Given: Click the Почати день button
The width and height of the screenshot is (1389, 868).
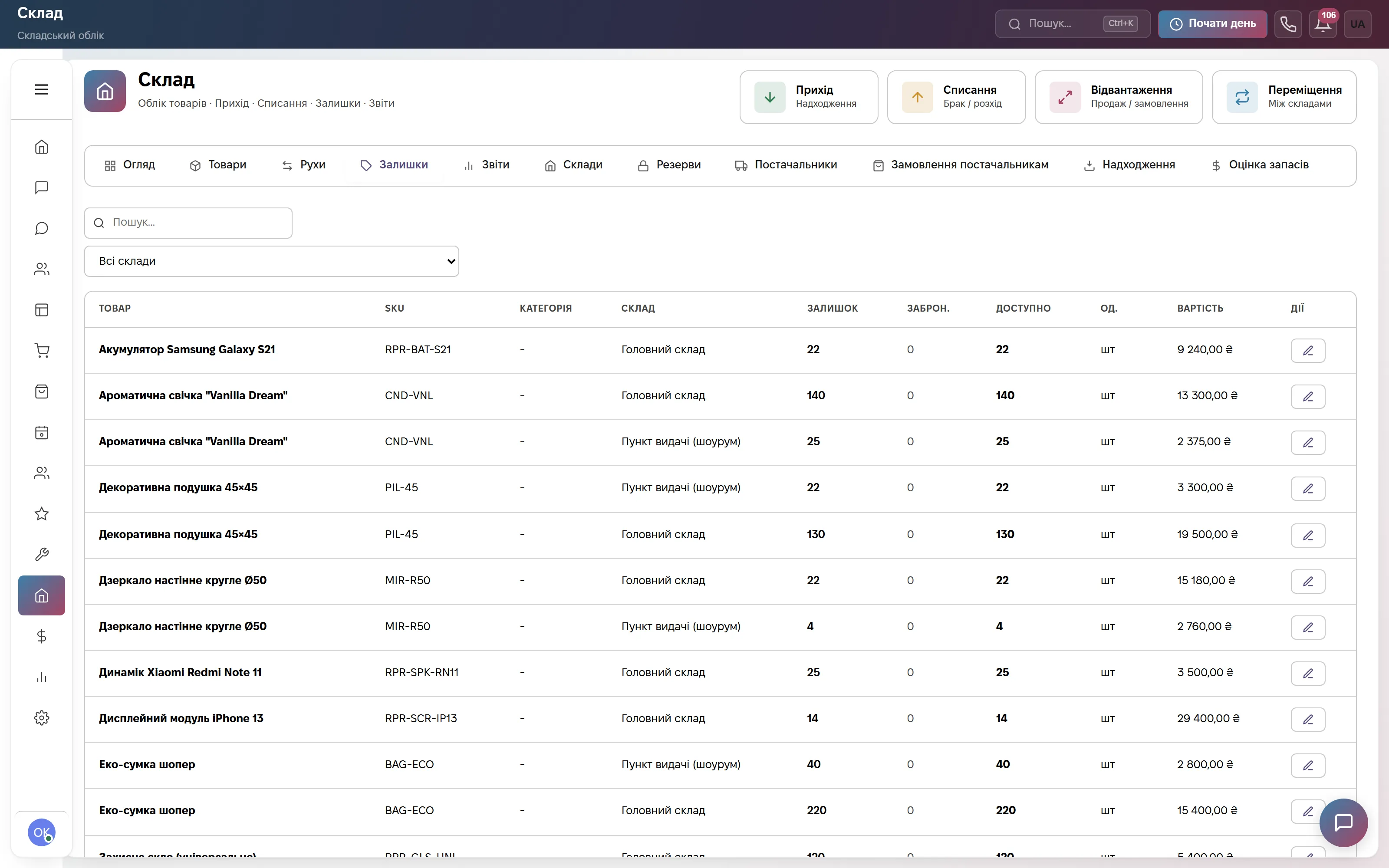Looking at the screenshot, I should (1212, 24).
